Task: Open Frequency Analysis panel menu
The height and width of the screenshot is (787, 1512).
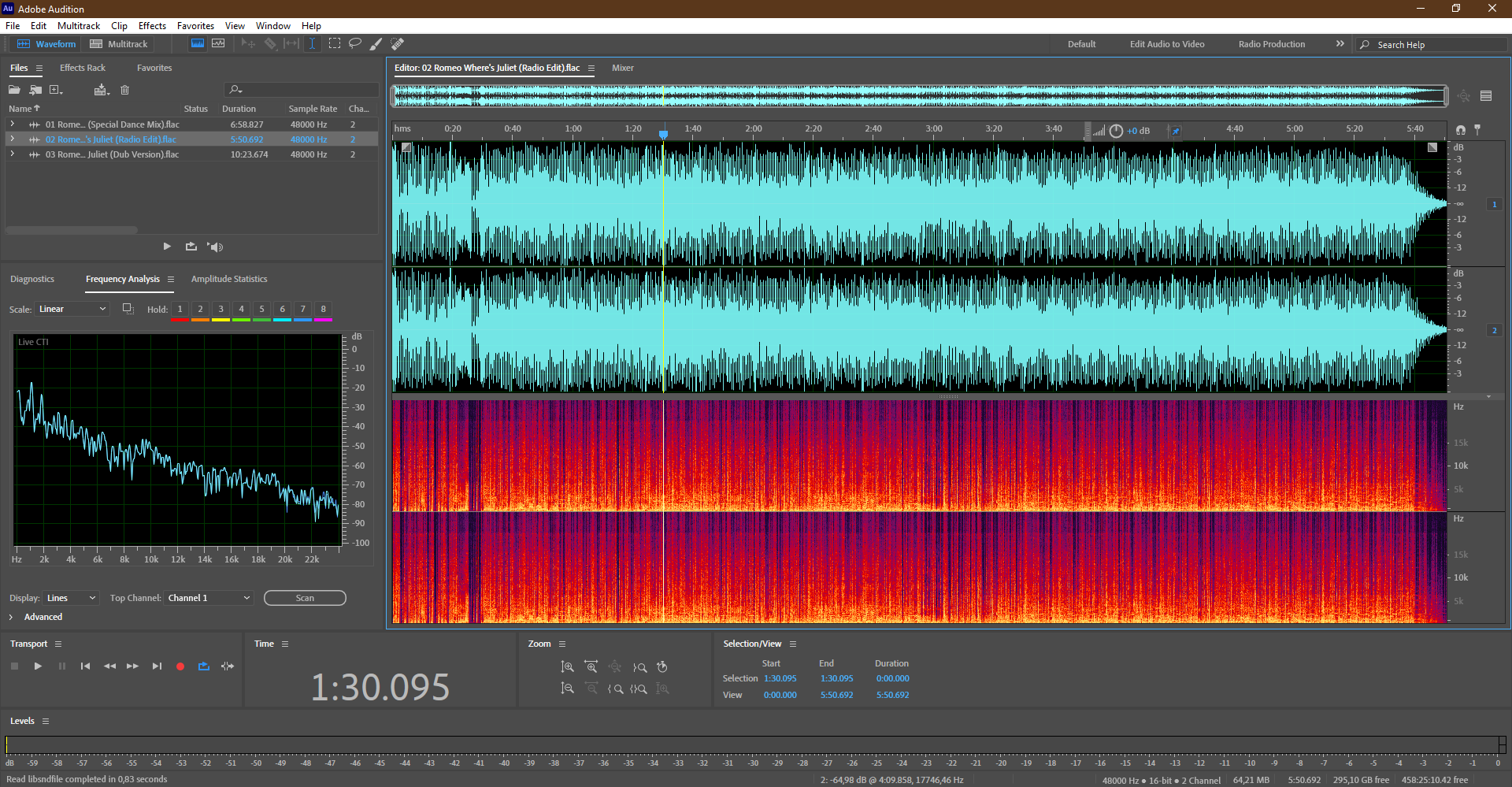Action: pos(171,280)
